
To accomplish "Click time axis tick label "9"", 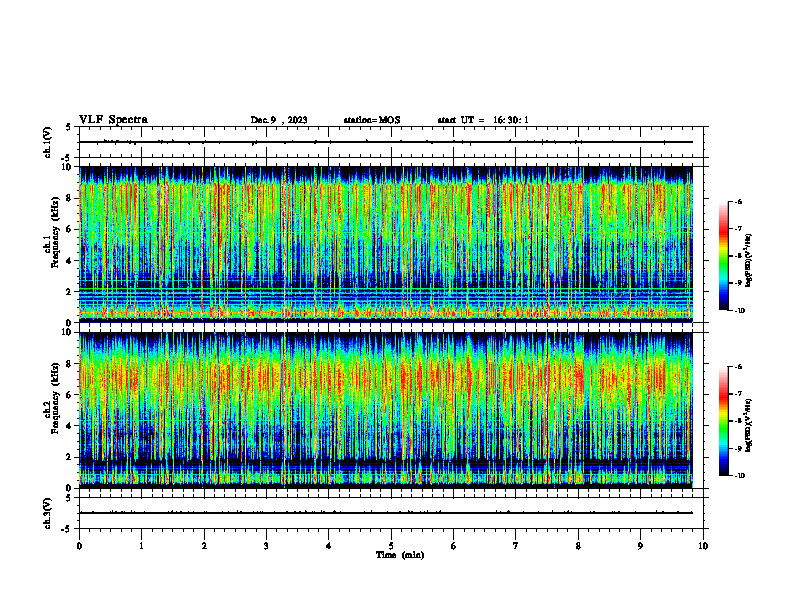I will coord(640,546).
